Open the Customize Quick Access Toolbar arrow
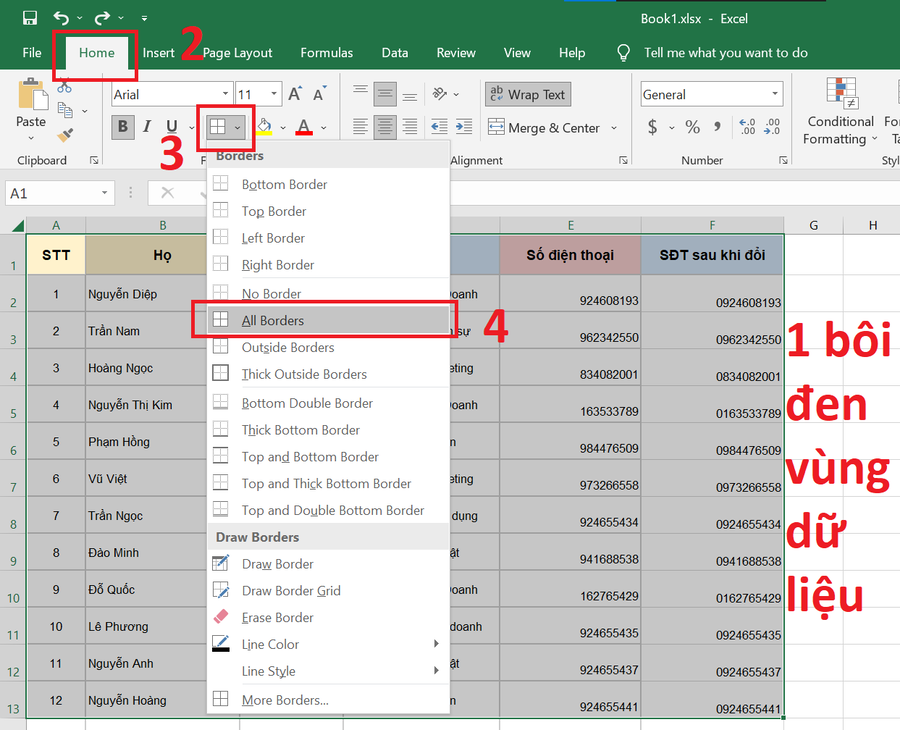 [144, 18]
